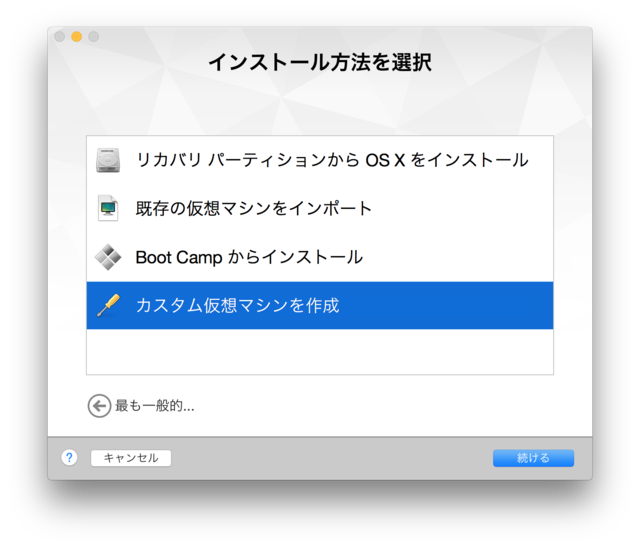Pick the highlighted "カスタム仮想マシンを作成" row text

238,305
